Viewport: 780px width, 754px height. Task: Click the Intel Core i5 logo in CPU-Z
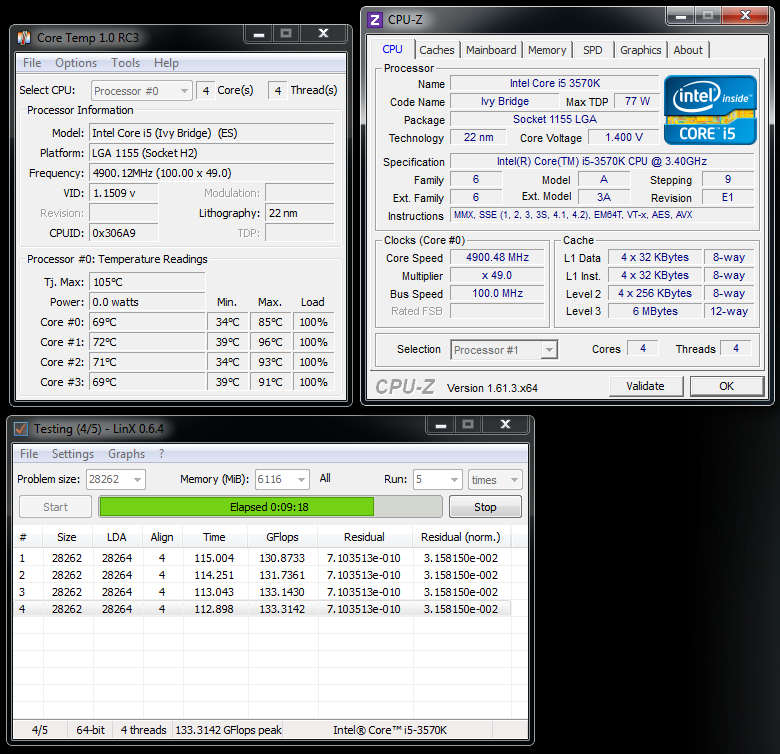[x=710, y=110]
